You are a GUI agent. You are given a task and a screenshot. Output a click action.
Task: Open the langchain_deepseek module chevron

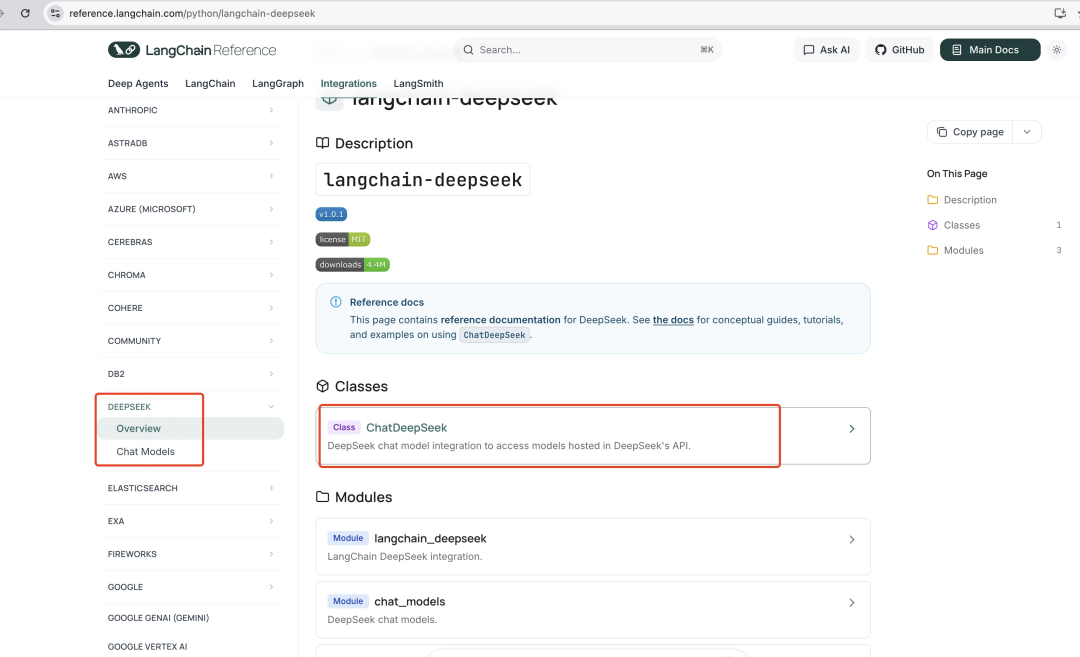(852, 539)
